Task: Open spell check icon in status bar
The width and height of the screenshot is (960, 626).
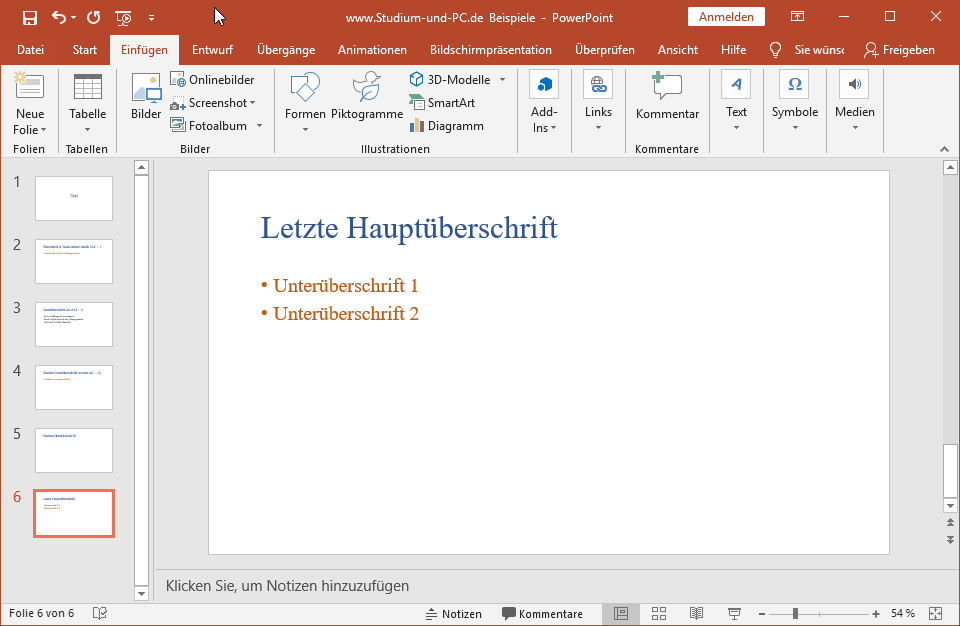Action: coord(100,613)
